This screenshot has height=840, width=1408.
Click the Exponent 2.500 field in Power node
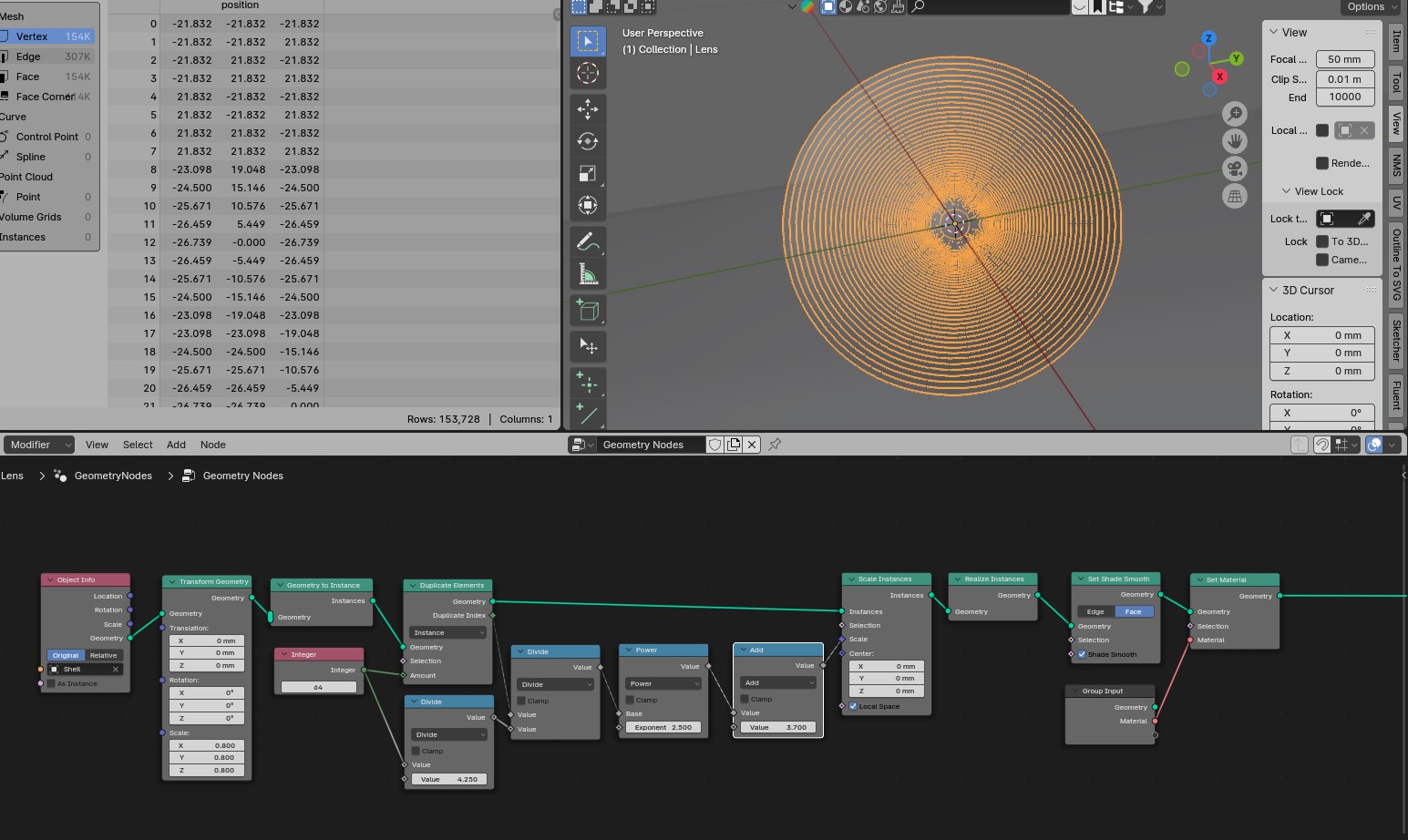coord(663,727)
